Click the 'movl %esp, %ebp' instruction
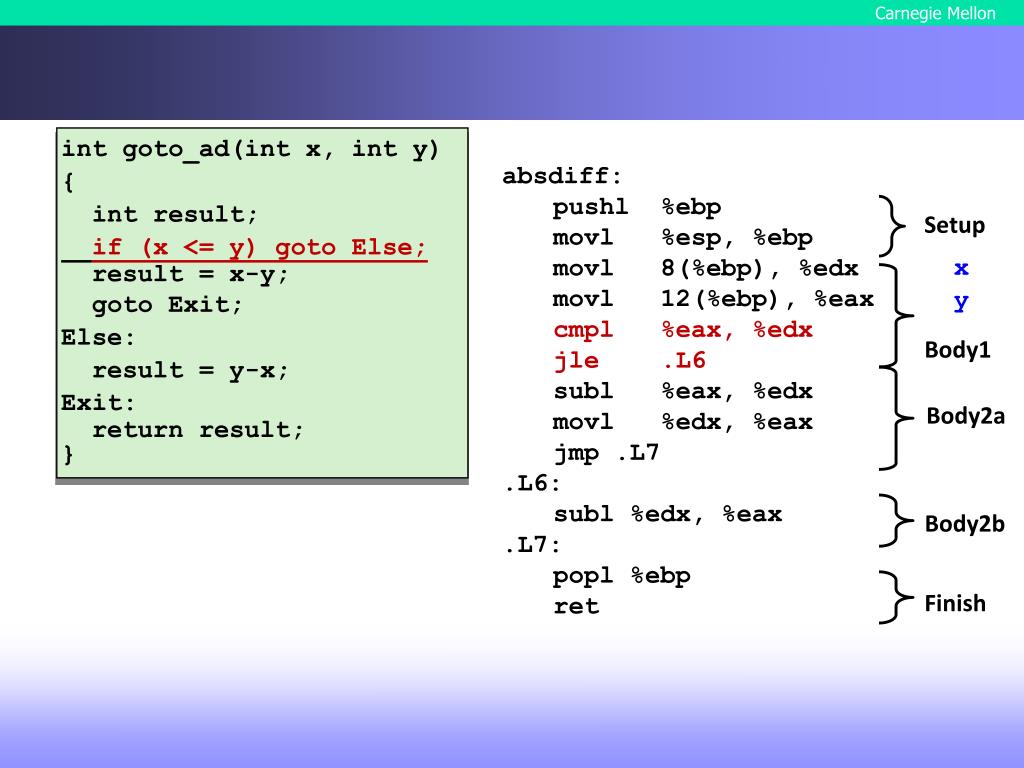The height and width of the screenshot is (768, 1024). pyautogui.click(x=682, y=238)
